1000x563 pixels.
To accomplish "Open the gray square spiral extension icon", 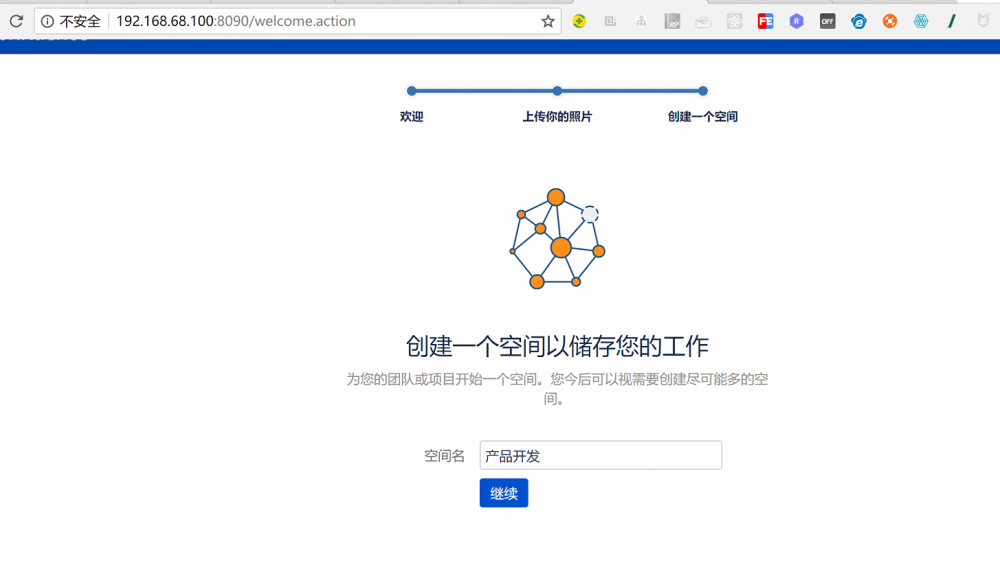I will 610,21.
